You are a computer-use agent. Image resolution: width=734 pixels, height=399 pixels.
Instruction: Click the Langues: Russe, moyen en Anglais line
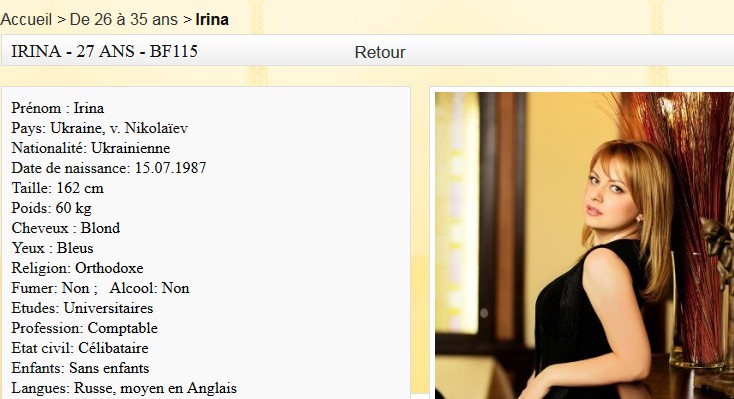click(124, 388)
